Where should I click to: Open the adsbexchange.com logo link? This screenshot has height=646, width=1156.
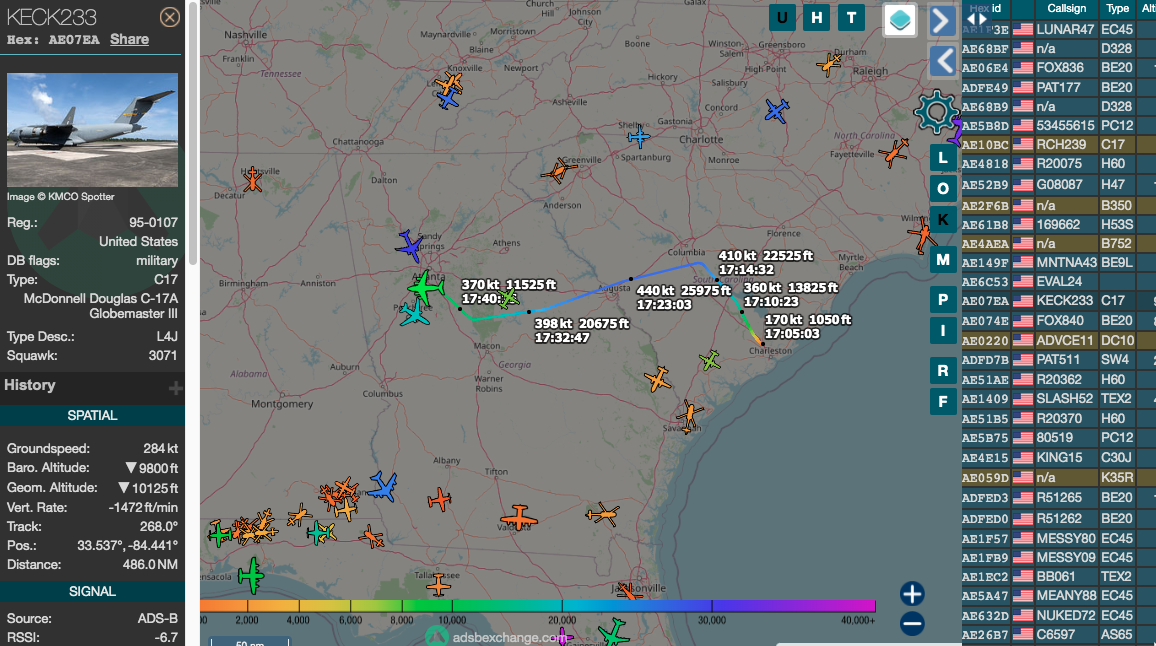coord(498,636)
